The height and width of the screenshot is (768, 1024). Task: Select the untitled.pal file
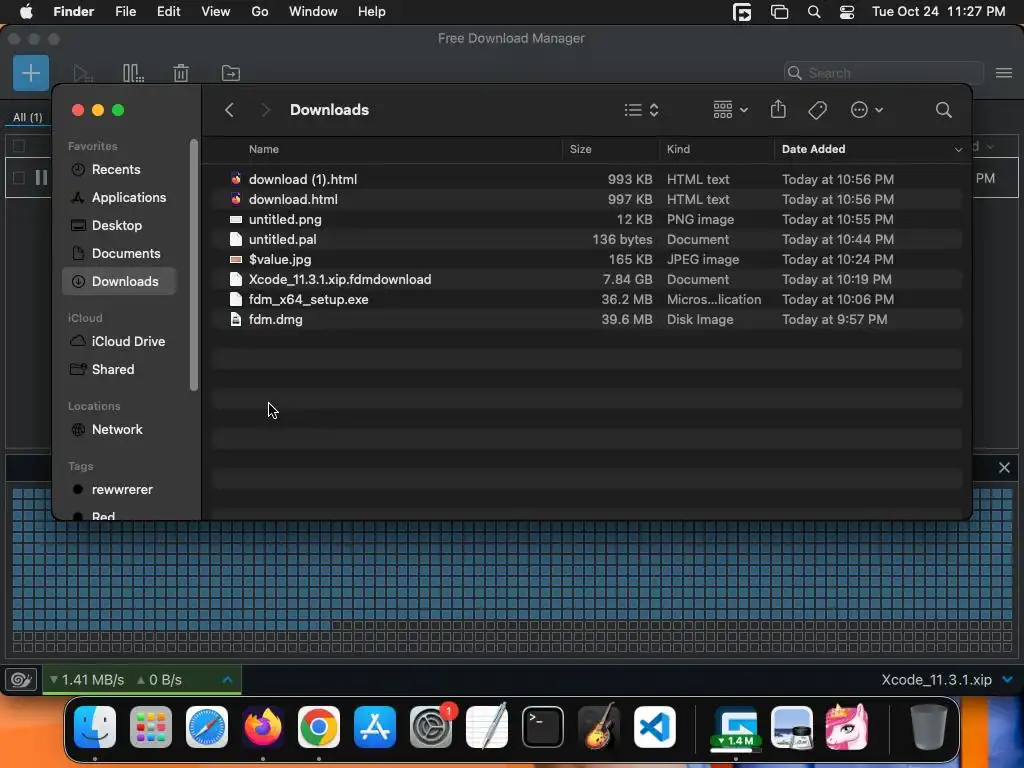point(586,240)
